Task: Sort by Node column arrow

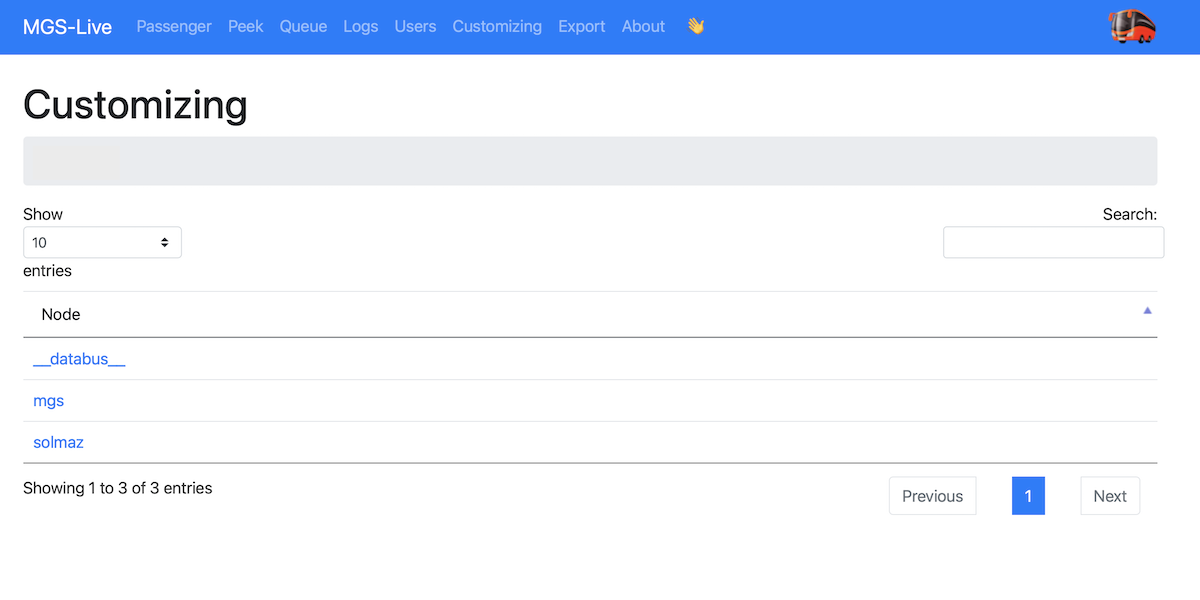Action: (x=1147, y=311)
